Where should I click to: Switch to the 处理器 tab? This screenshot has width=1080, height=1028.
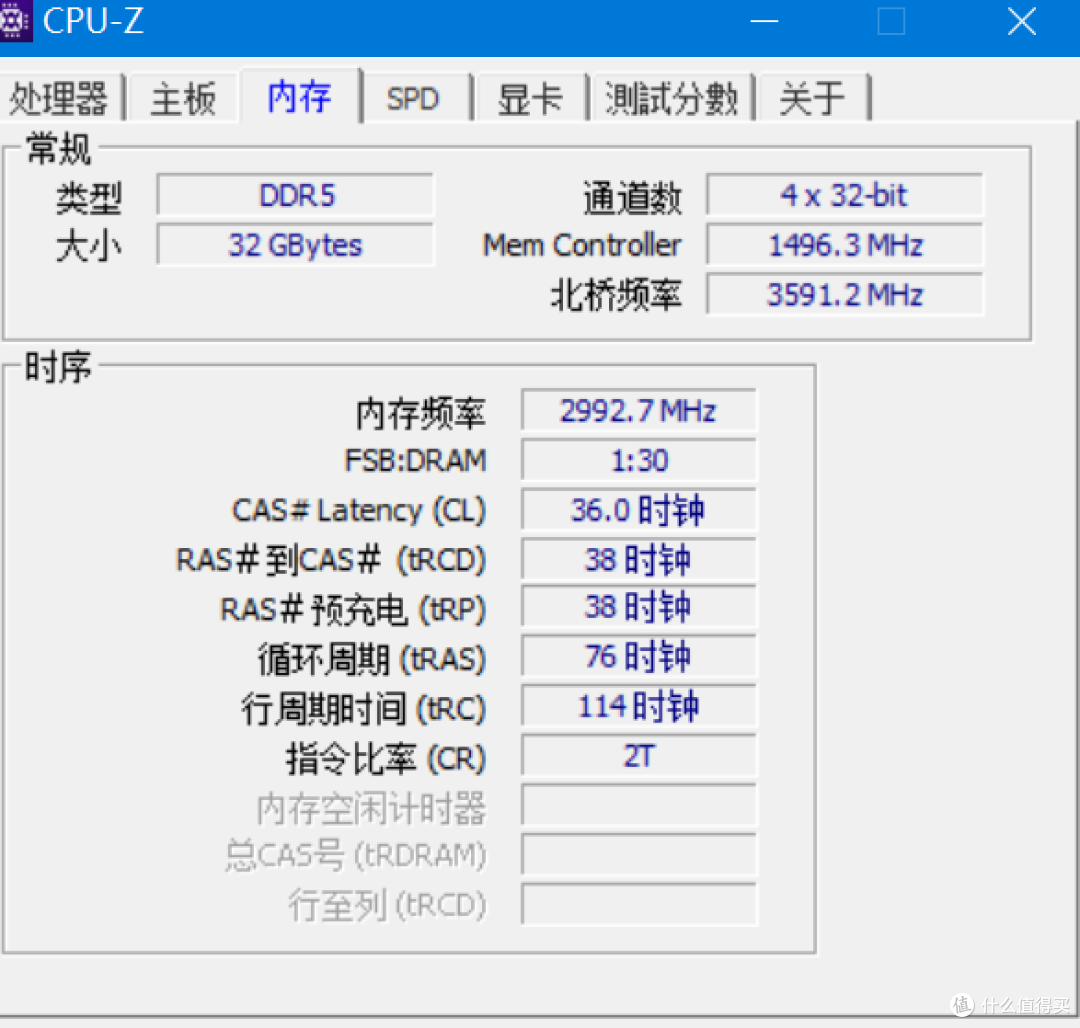click(x=60, y=98)
